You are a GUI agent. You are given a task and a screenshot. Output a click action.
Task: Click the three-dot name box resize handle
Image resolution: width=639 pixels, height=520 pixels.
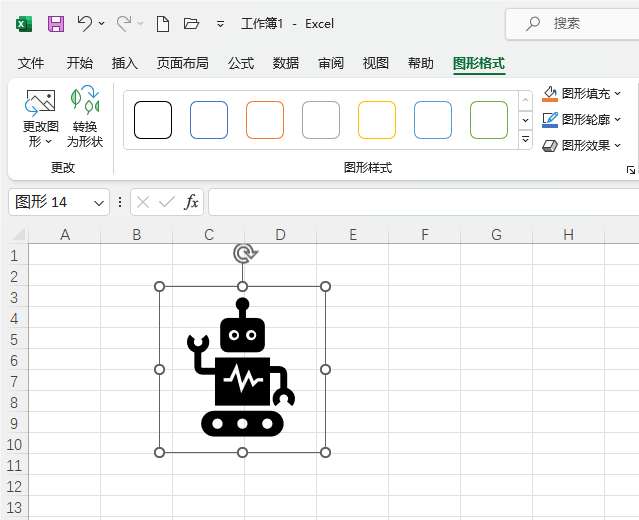click(120, 202)
